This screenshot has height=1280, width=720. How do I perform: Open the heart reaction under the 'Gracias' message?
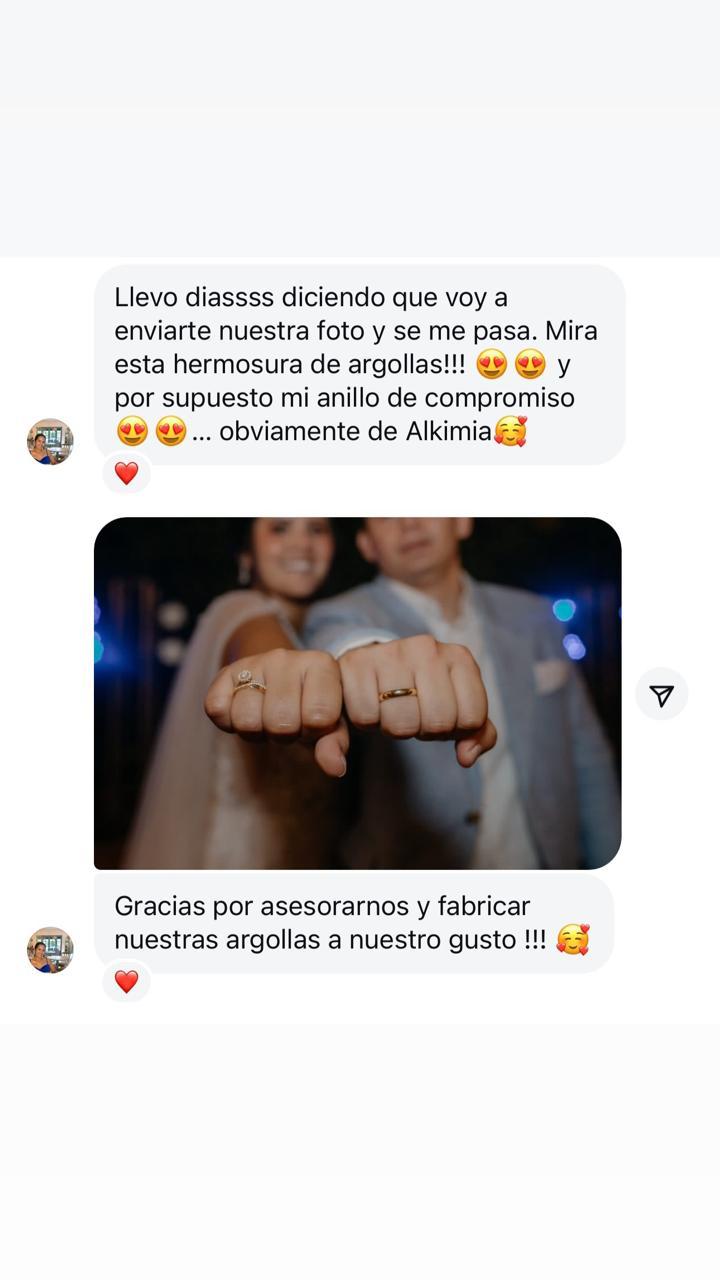126,981
